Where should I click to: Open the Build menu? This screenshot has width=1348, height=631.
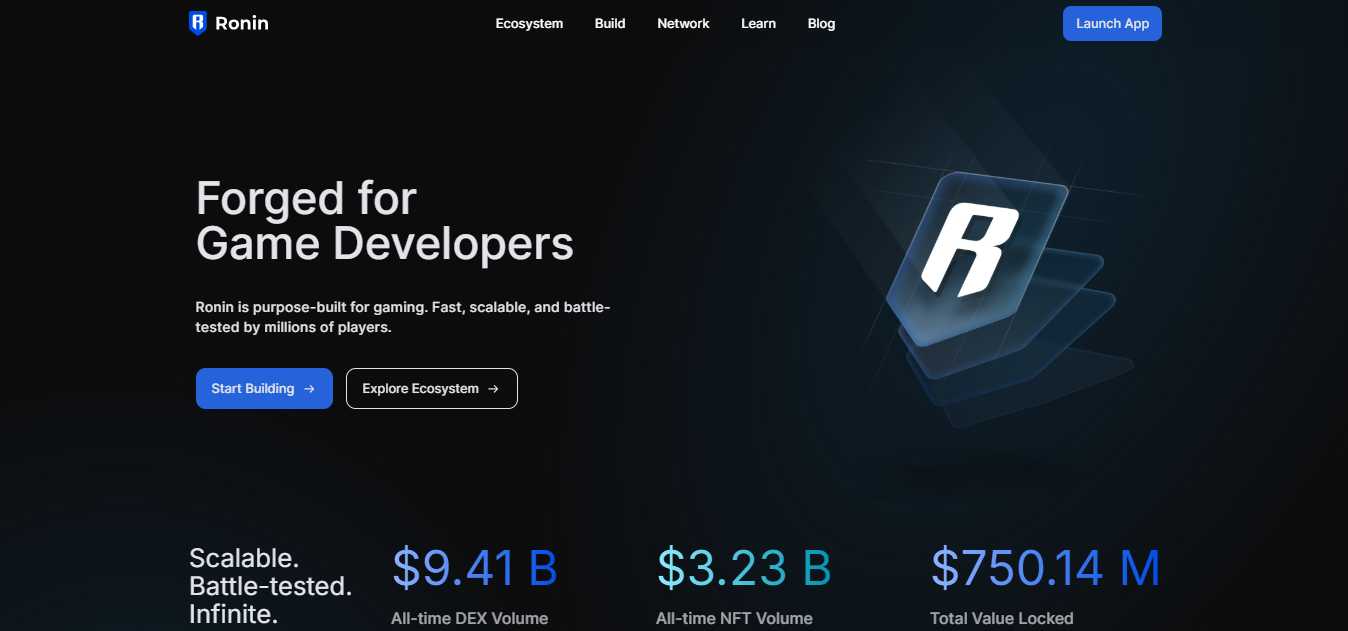(x=610, y=23)
